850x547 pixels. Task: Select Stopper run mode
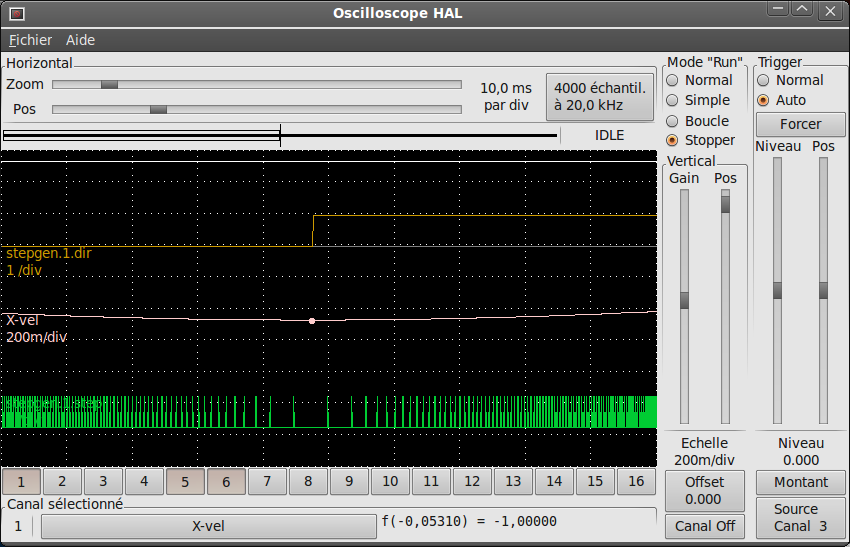click(x=701, y=140)
